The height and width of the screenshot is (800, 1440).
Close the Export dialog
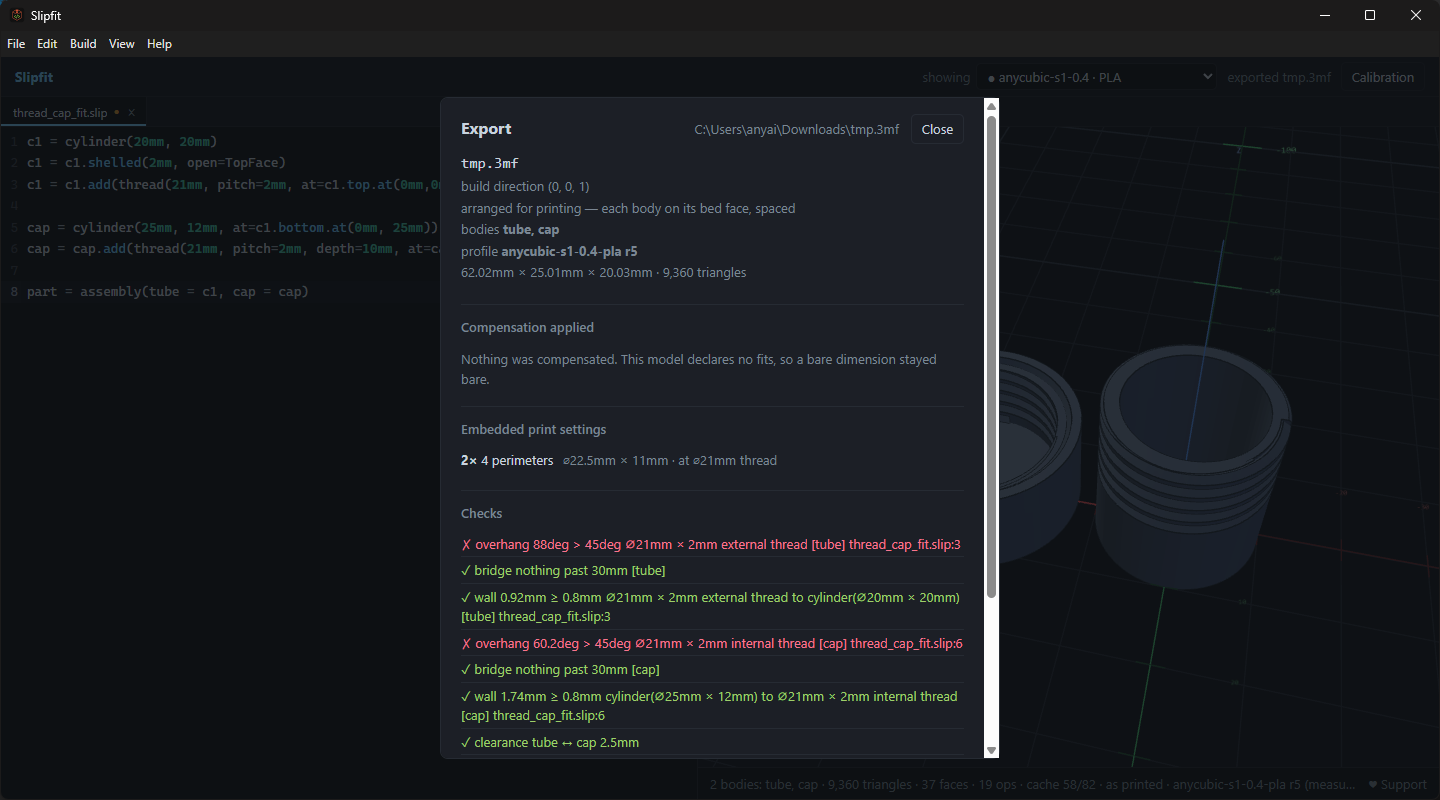click(937, 129)
